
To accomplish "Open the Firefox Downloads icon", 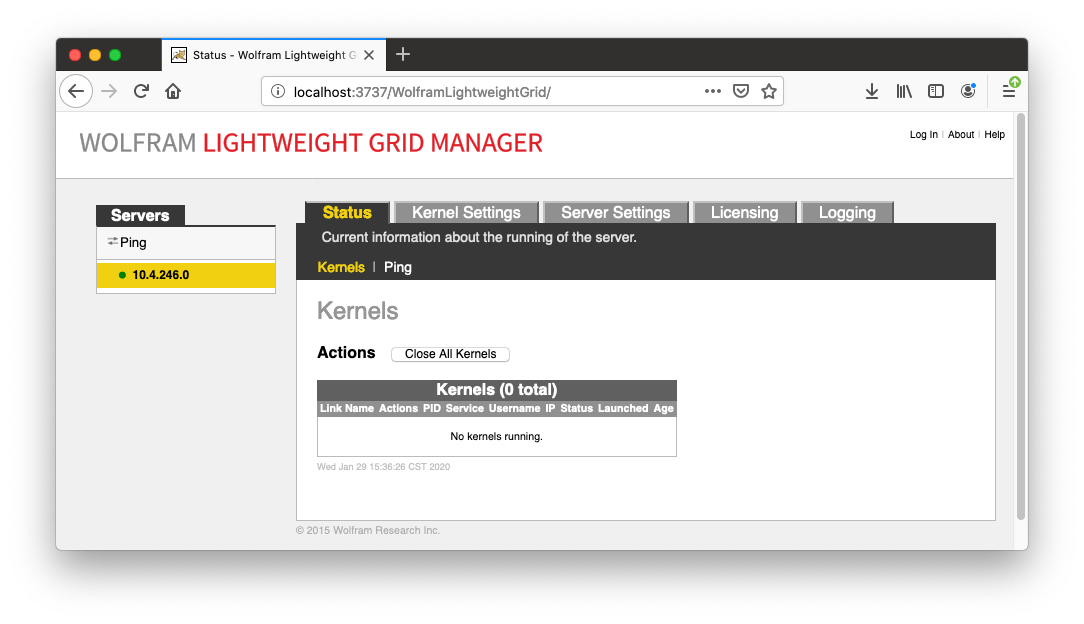I will (x=871, y=91).
